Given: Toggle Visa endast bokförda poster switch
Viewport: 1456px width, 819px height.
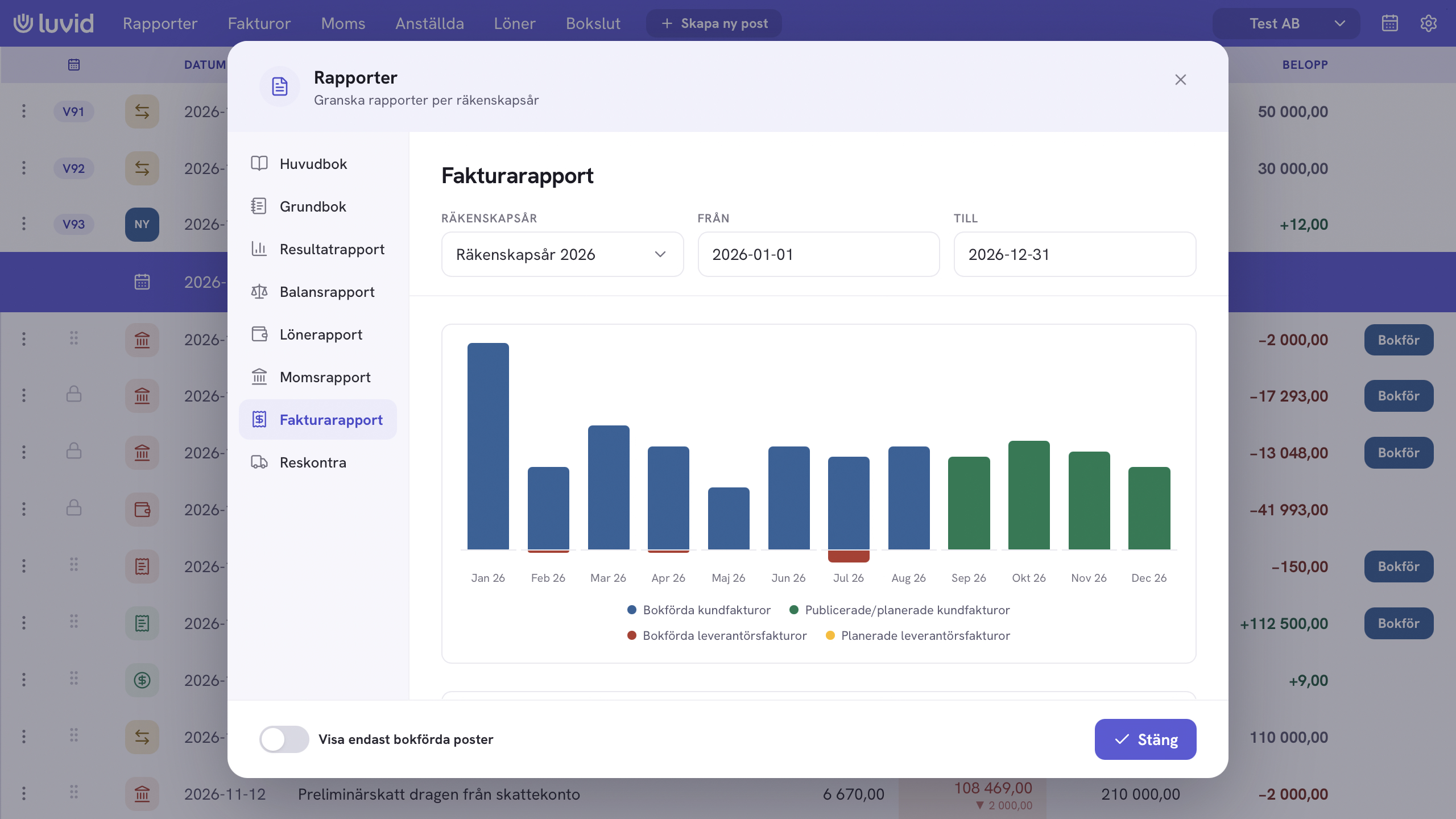Looking at the screenshot, I should [284, 739].
